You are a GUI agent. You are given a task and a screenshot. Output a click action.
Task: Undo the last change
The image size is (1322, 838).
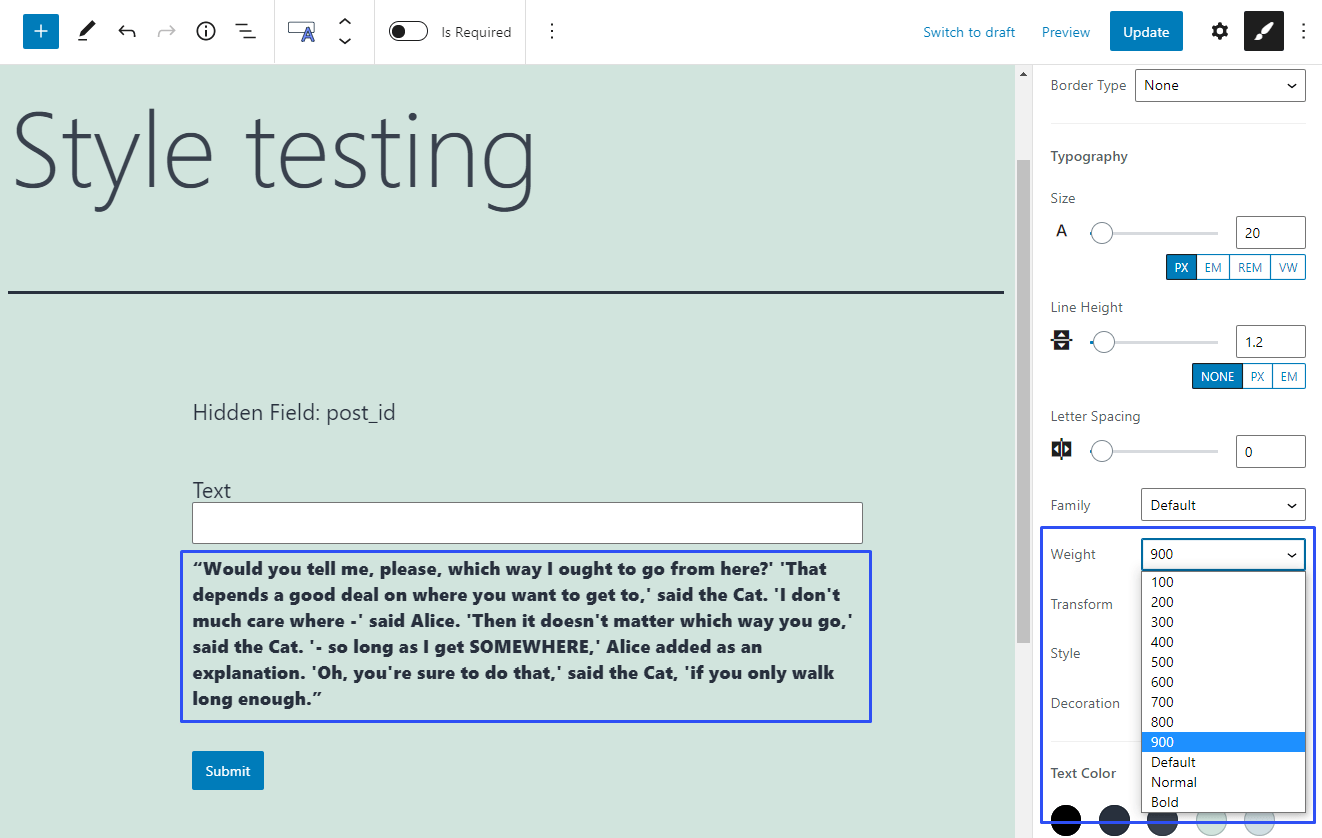(127, 31)
